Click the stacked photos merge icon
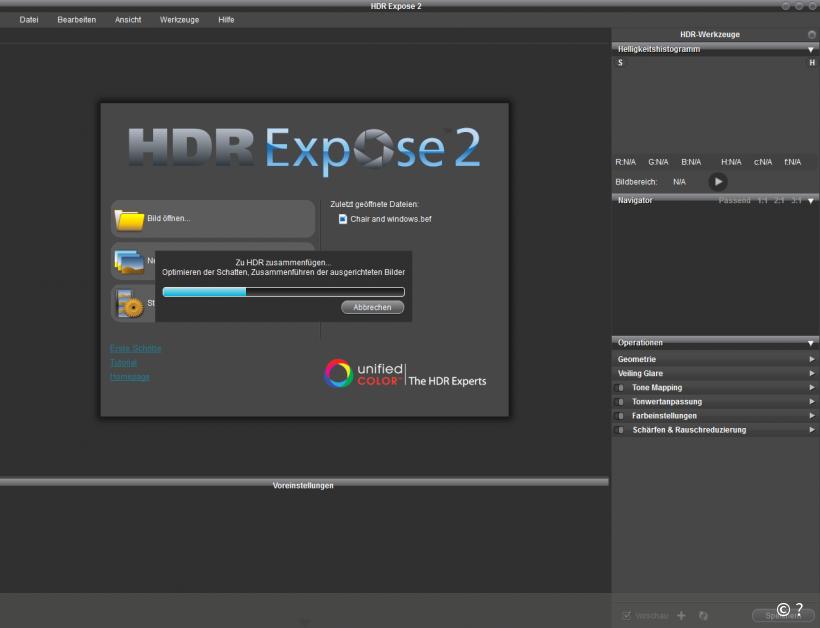This screenshot has height=628, width=820. coord(129,261)
